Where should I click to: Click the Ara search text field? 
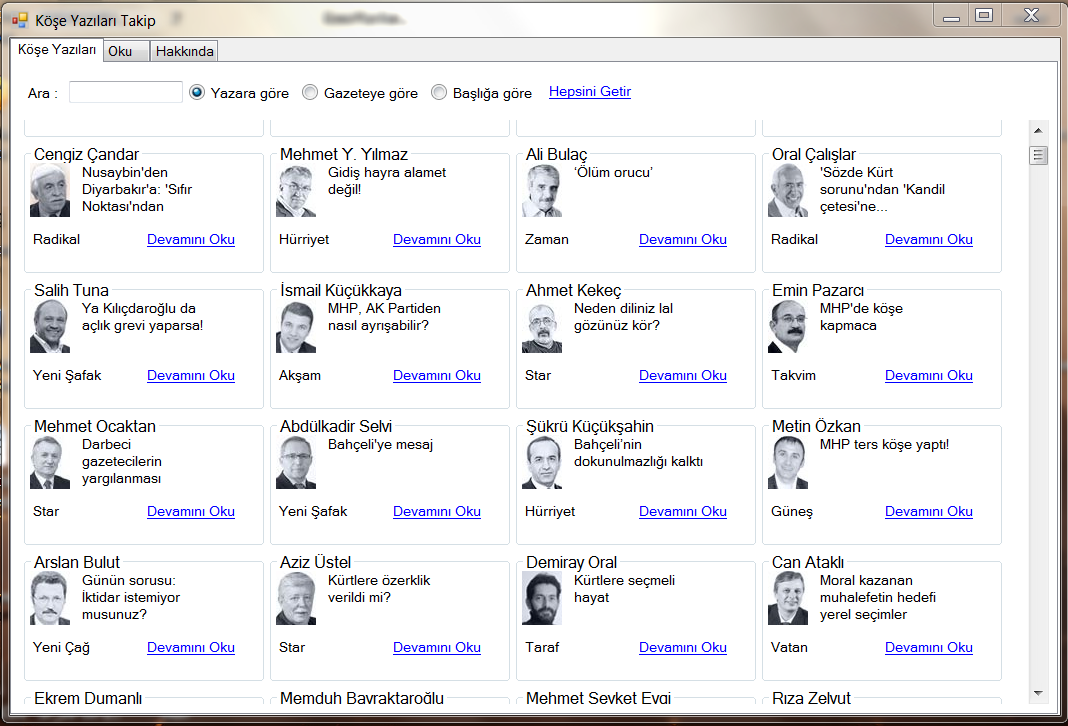click(126, 93)
